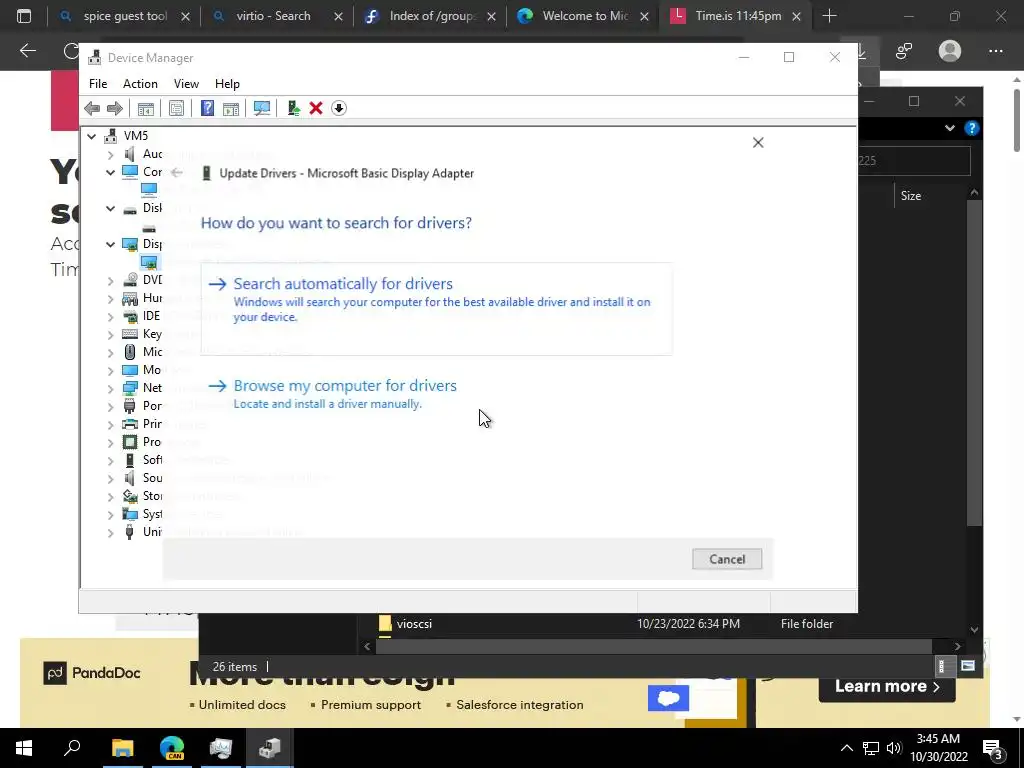This screenshot has width=1024, height=768.
Task: Open the View menu
Action: click(186, 84)
